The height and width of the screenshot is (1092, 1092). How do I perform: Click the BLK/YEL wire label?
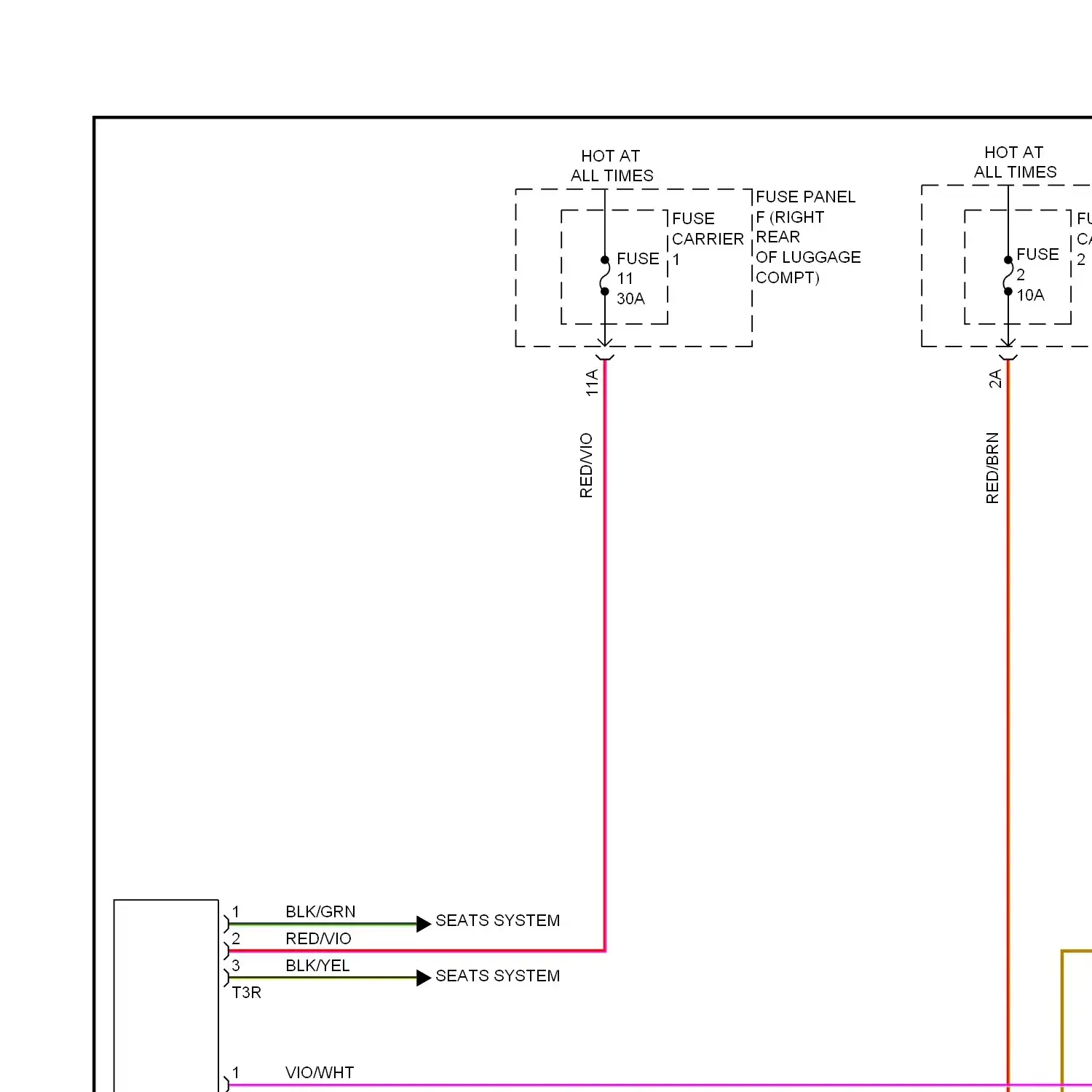pyautogui.click(x=317, y=965)
